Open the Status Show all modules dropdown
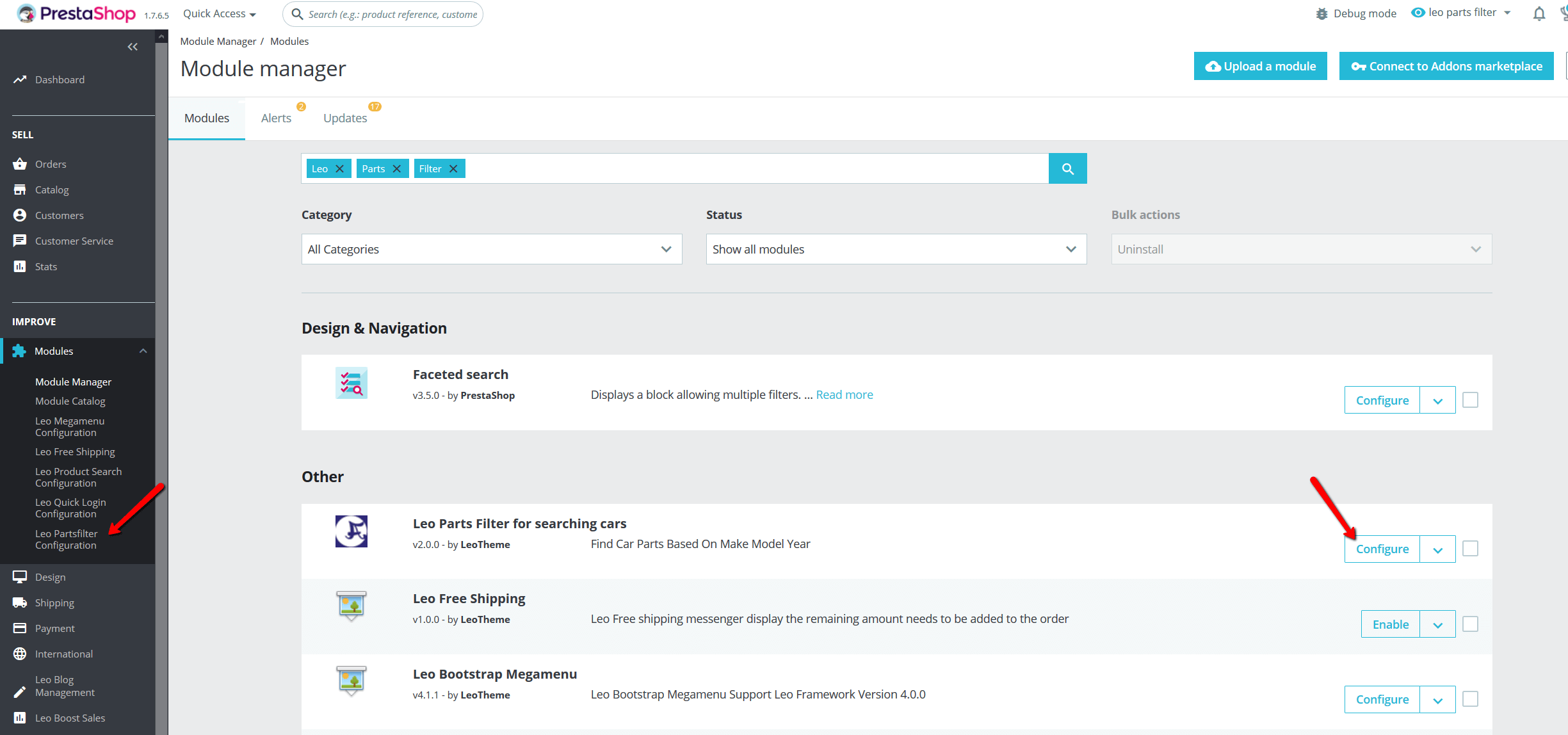The height and width of the screenshot is (735, 1568). pyautogui.click(x=896, y=249)
